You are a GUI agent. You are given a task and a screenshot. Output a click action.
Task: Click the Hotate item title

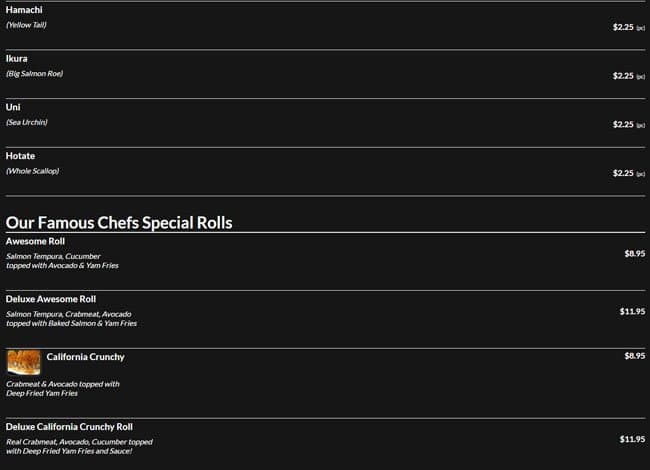[x=20, y=156]
